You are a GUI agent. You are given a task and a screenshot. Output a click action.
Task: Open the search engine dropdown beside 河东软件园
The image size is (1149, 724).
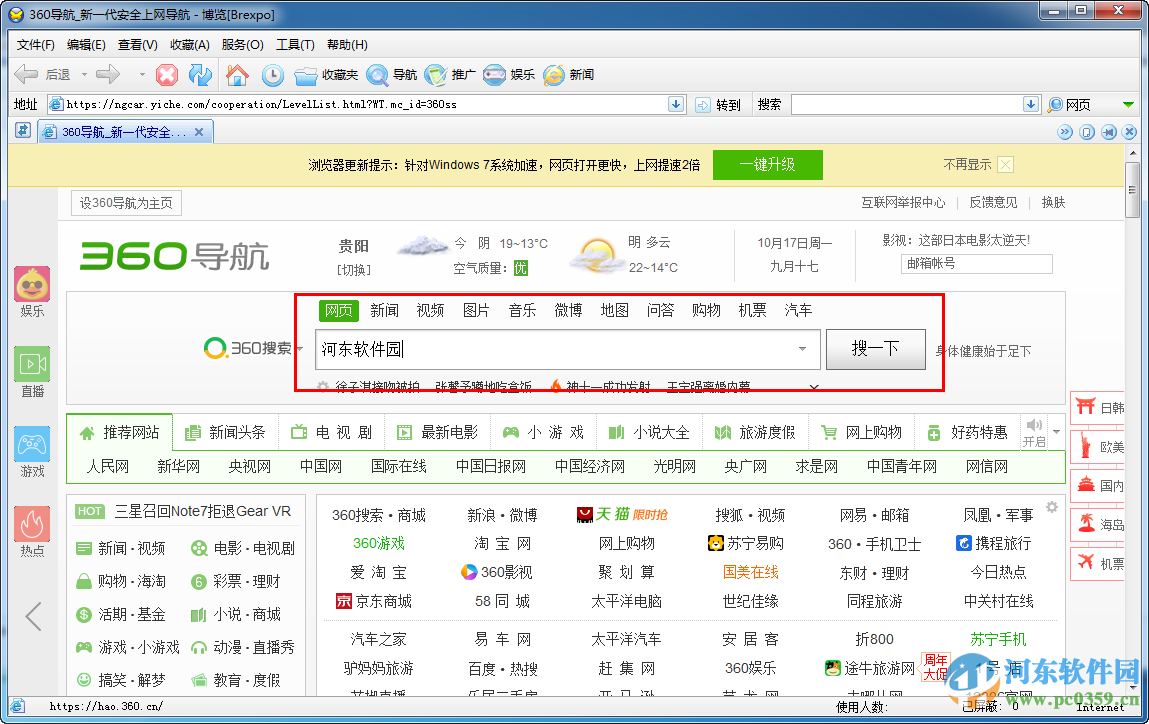tap(802, 350)
